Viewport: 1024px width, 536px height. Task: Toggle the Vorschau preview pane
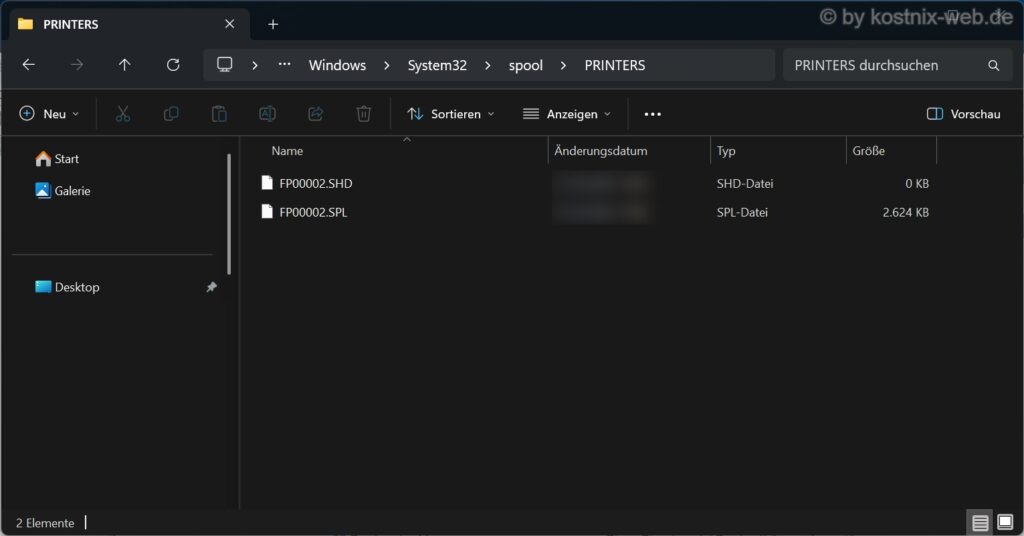(963, 114)
